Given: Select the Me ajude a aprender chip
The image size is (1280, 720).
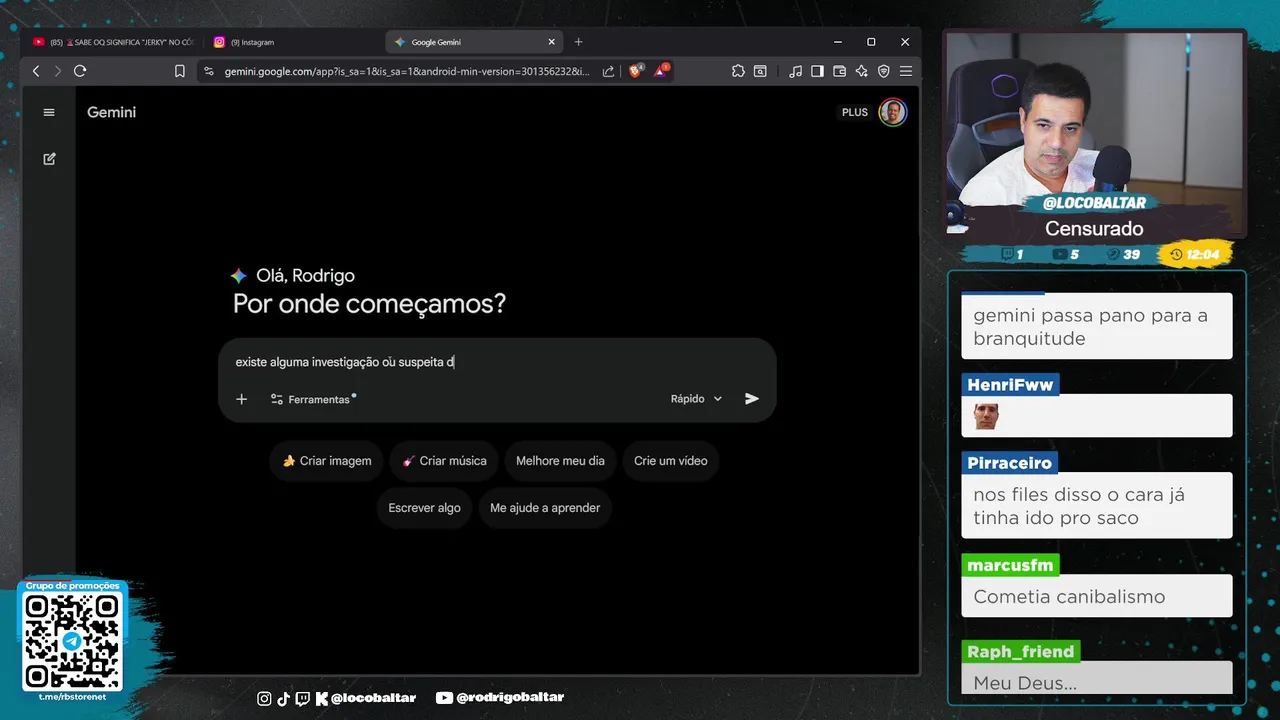Looking at the screenshot, I should click(x=545, y=508).
